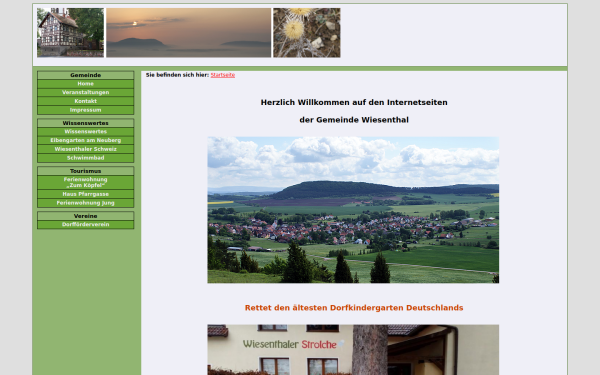Click the sunset landscape banner image
This screenshot has width=600, height=375.
189,33
